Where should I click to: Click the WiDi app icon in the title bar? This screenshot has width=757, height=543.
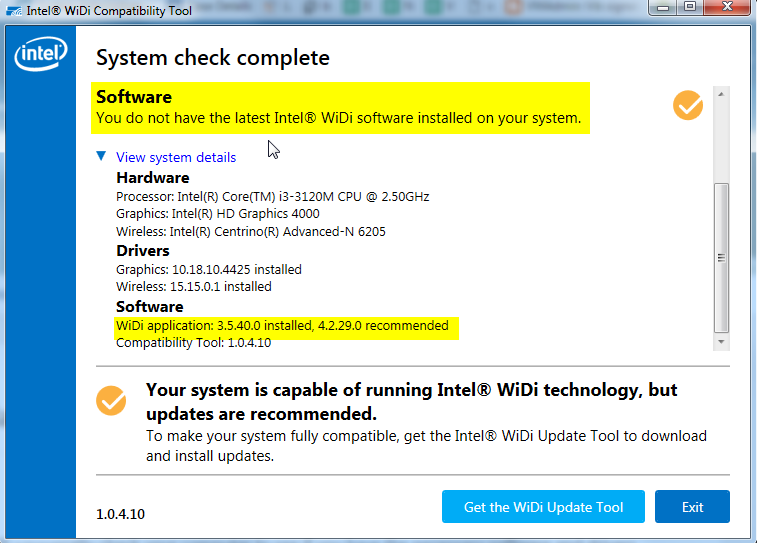pyautogui.click(x=14, y=11)
